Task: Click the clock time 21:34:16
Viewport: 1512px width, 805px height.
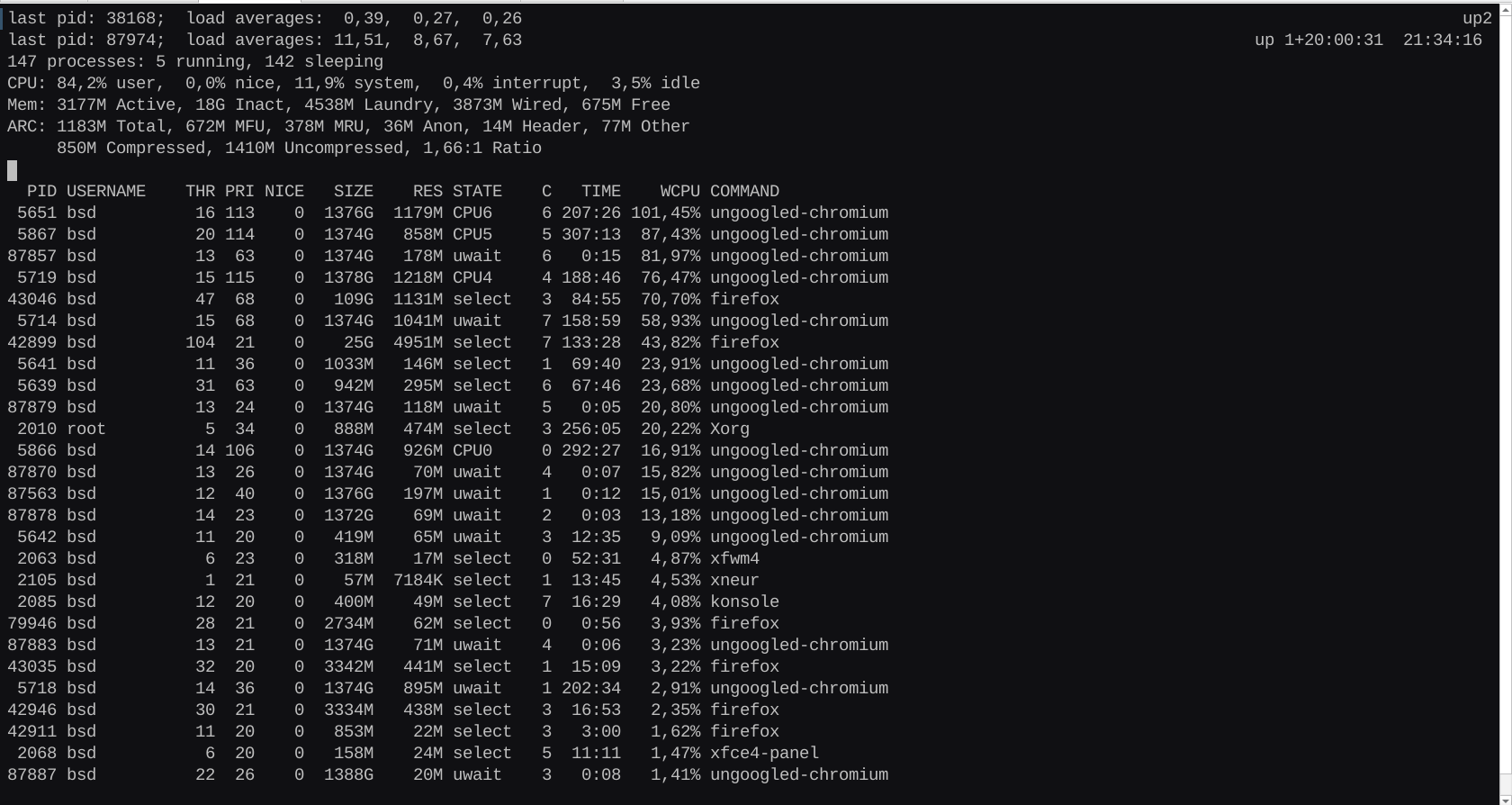Action: tap(1442, 40)
